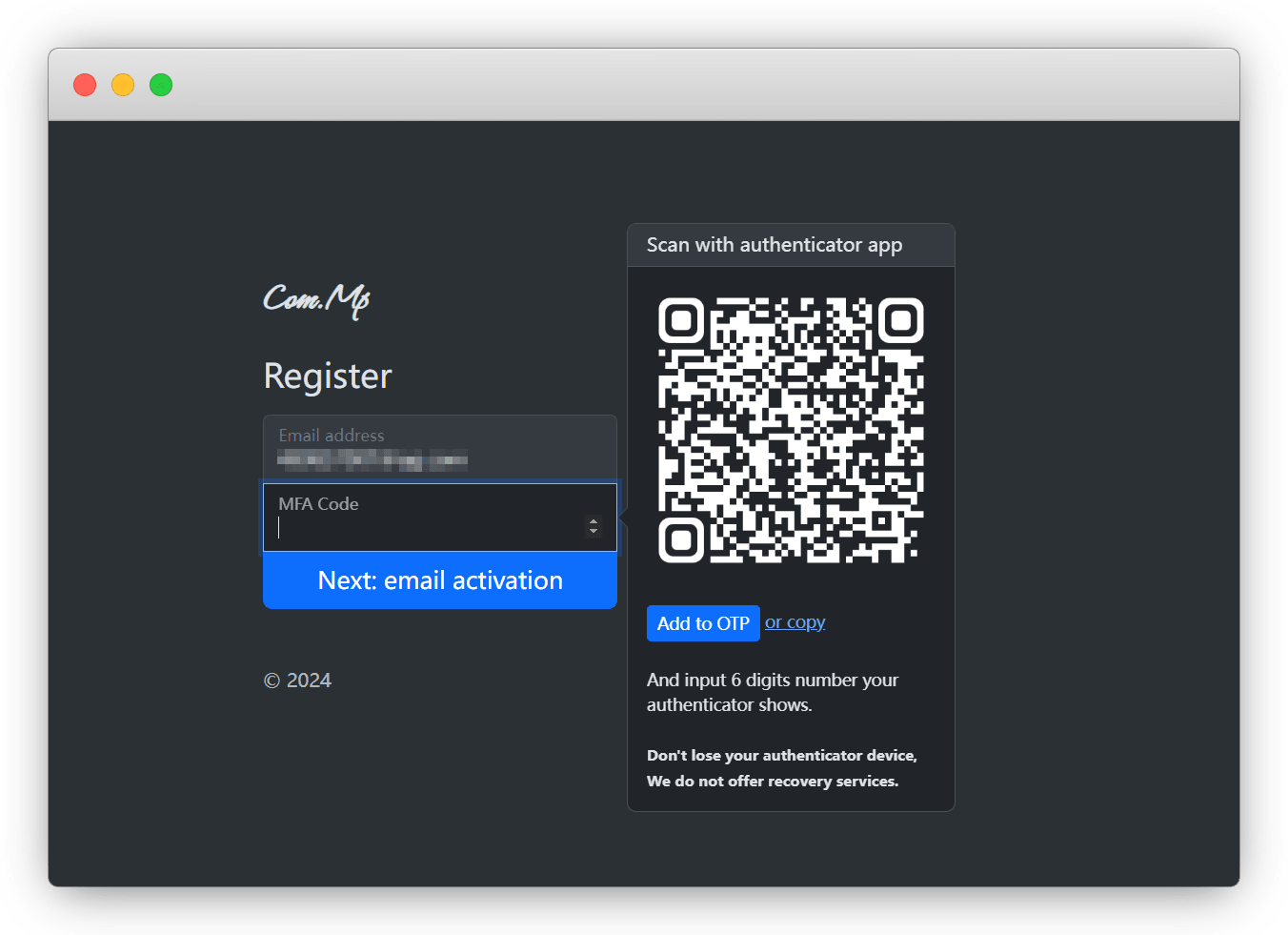
Task: Click the QR code's top-right finder square
Action: [900, 320]
